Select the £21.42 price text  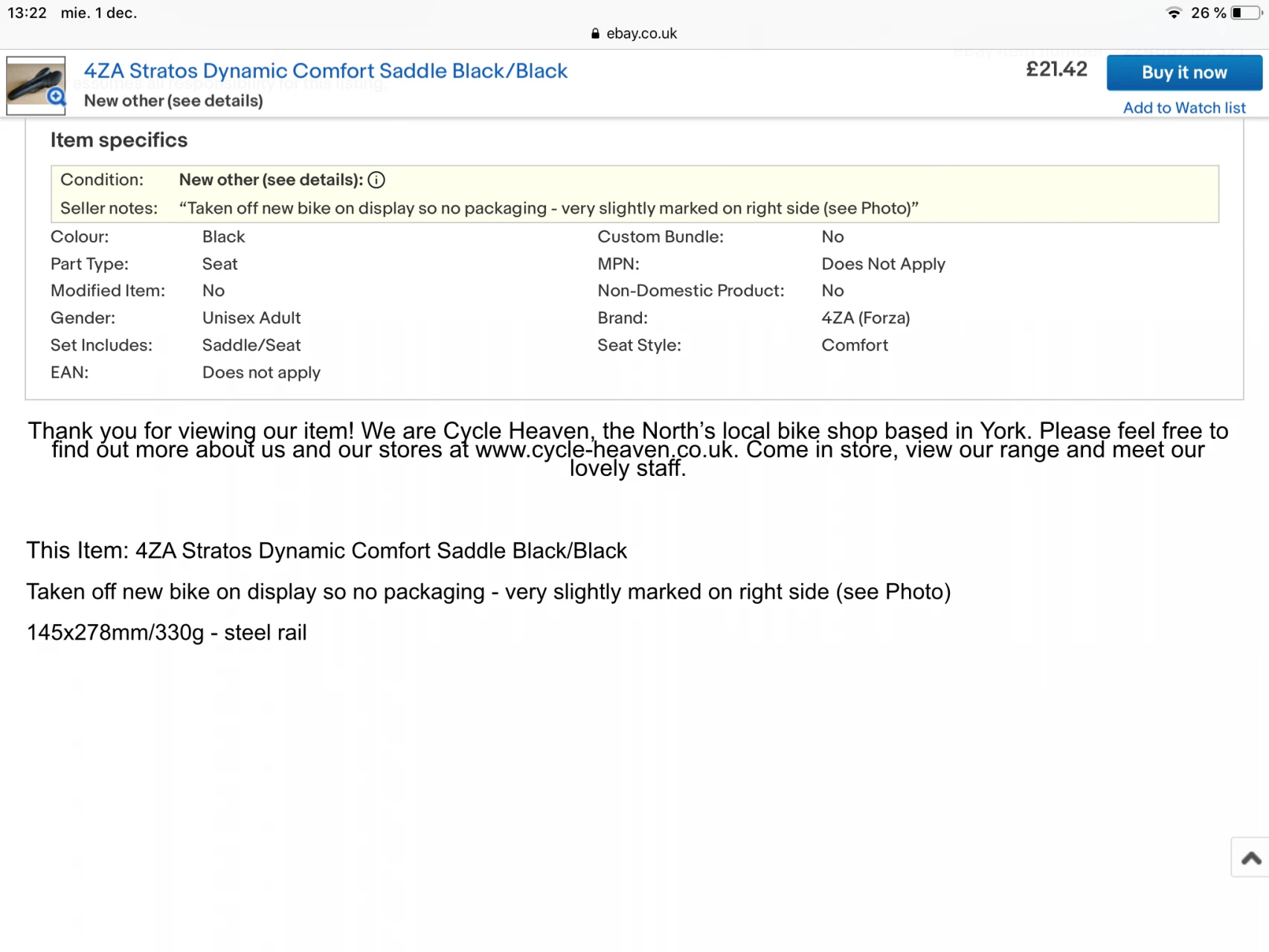[1056, 69]
